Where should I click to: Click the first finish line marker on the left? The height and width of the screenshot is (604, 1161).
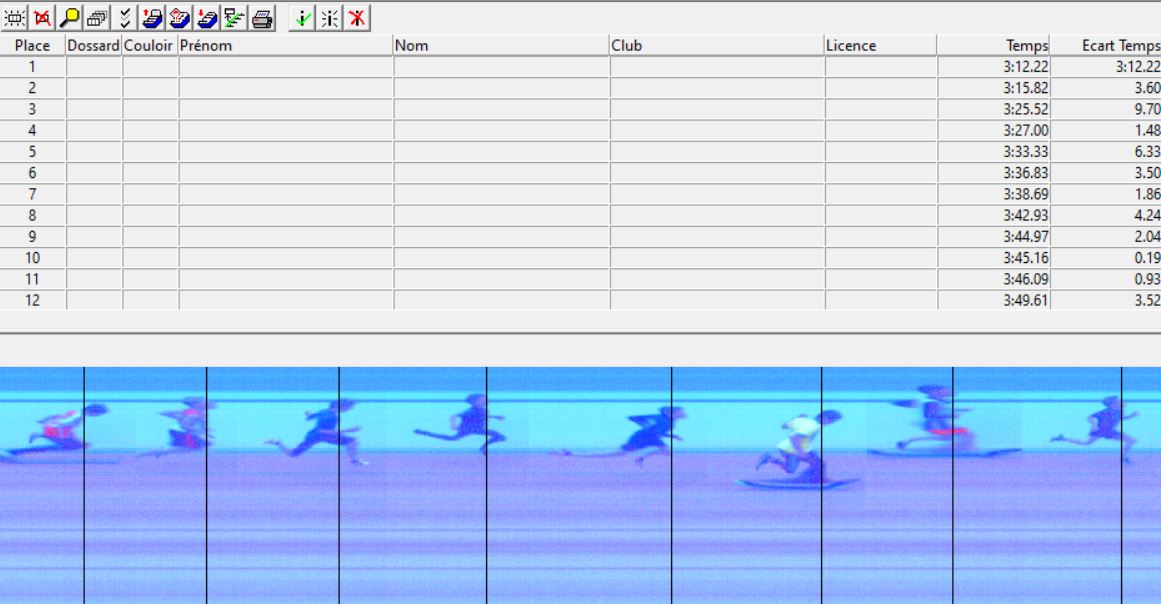click(x=84, y=485)
